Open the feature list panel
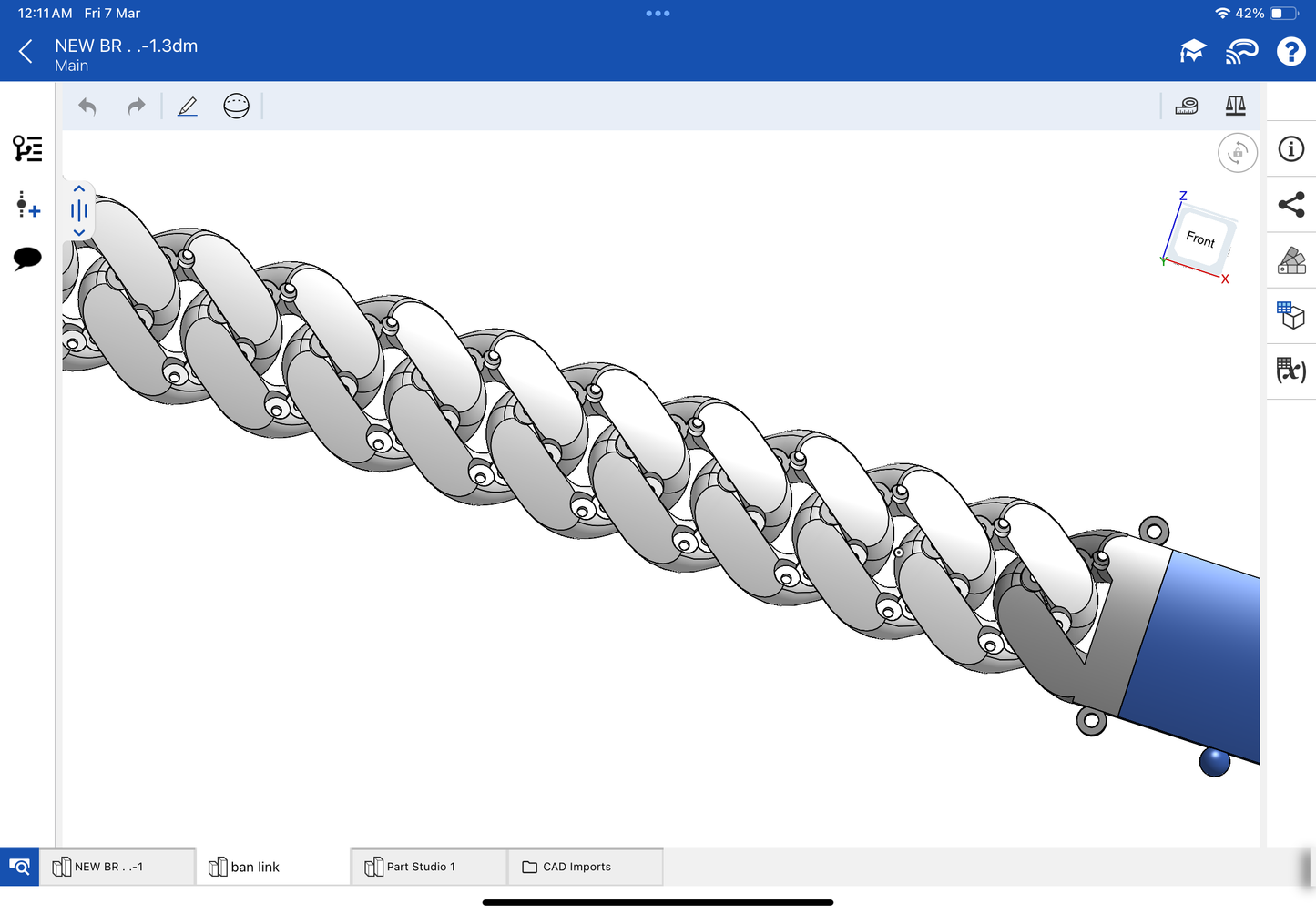1316x914 pixels. [27, 148]
